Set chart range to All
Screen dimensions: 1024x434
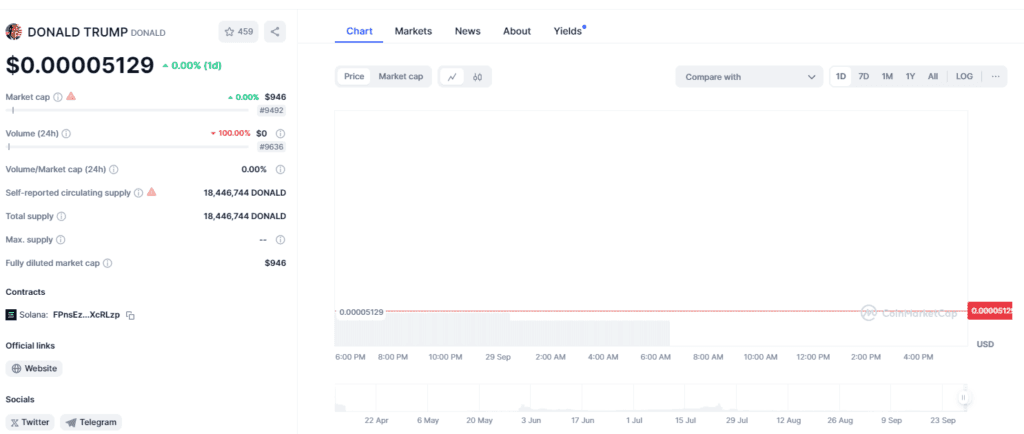[x=933, y=76]
